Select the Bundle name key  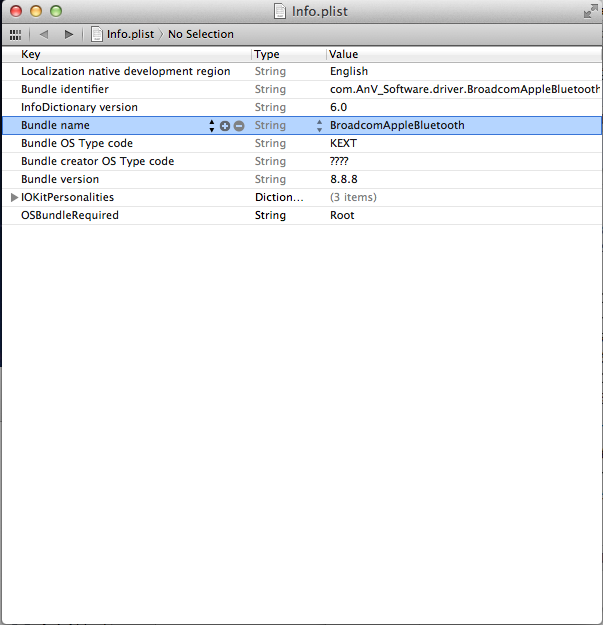click(x=55, y=125)
